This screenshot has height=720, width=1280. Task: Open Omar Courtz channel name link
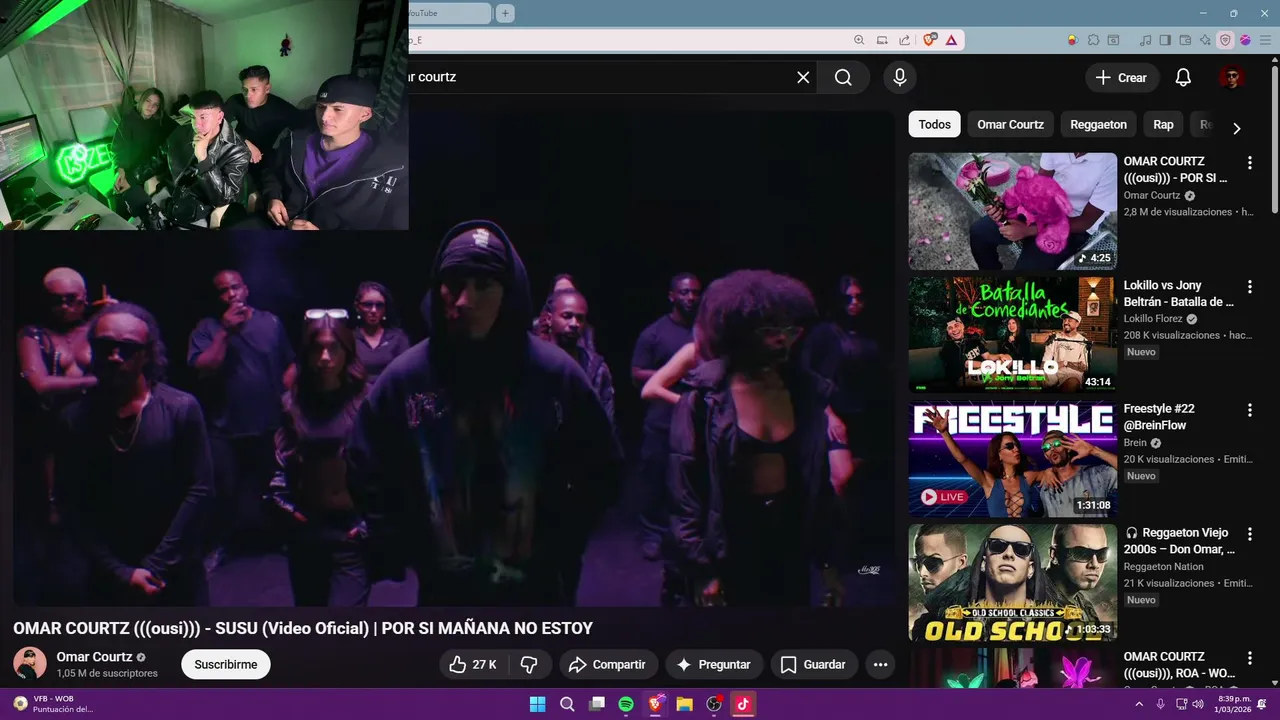(94, 657)
